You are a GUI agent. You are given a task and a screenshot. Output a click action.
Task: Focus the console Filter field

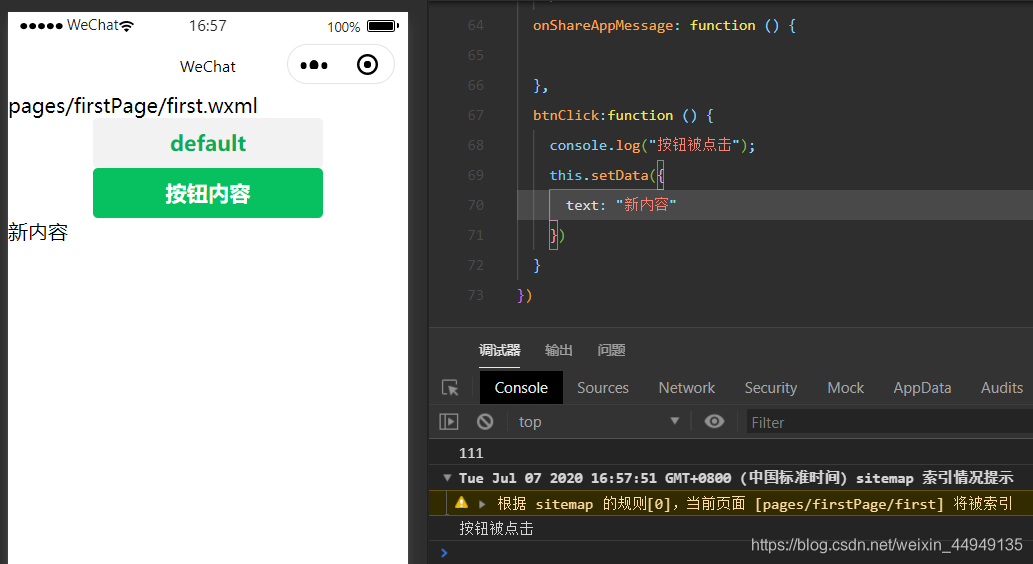coord(889,422)
